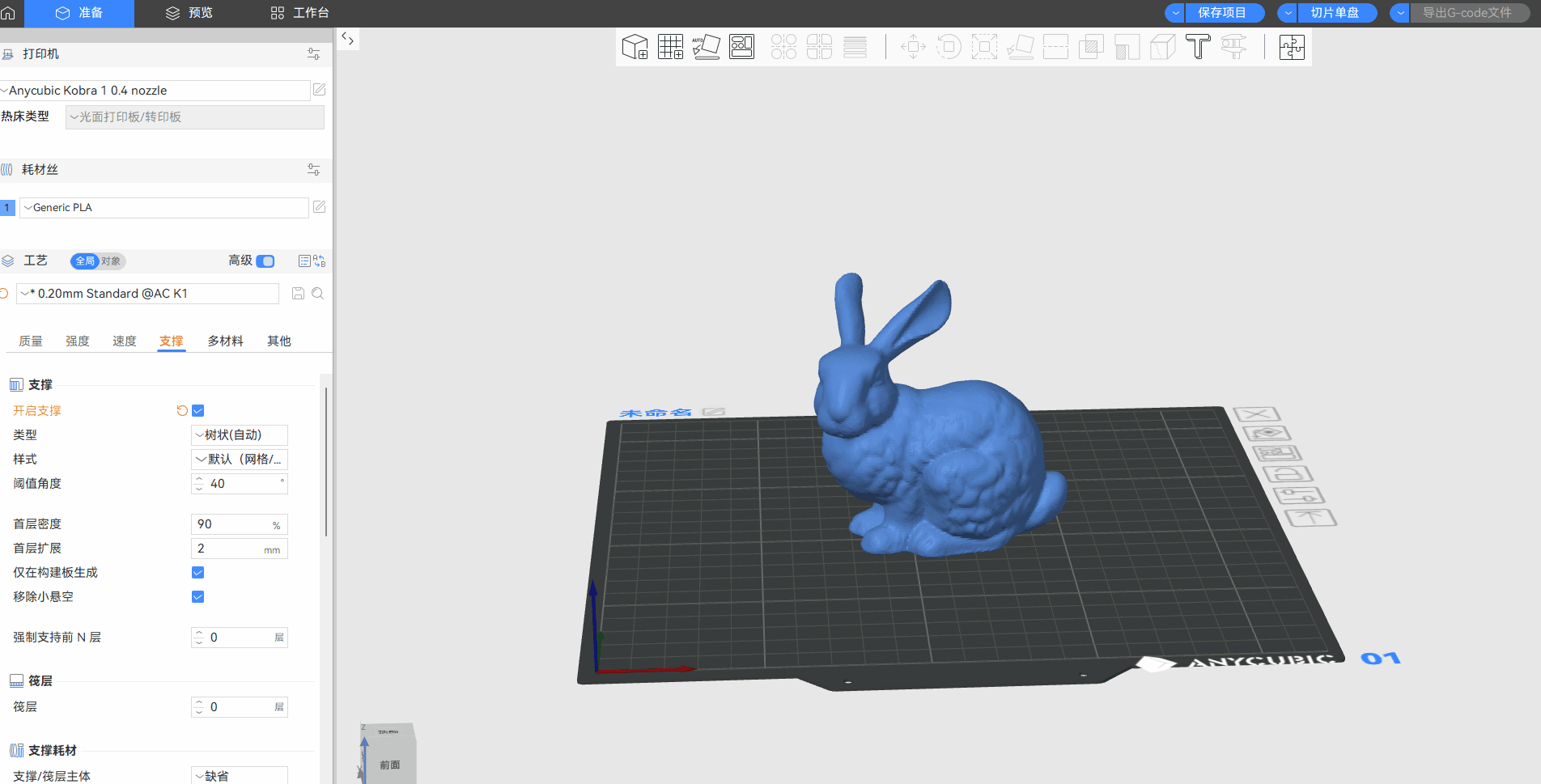
Task: Open the 热床类型 bed type dropdown
Action: tap(195, 117)
